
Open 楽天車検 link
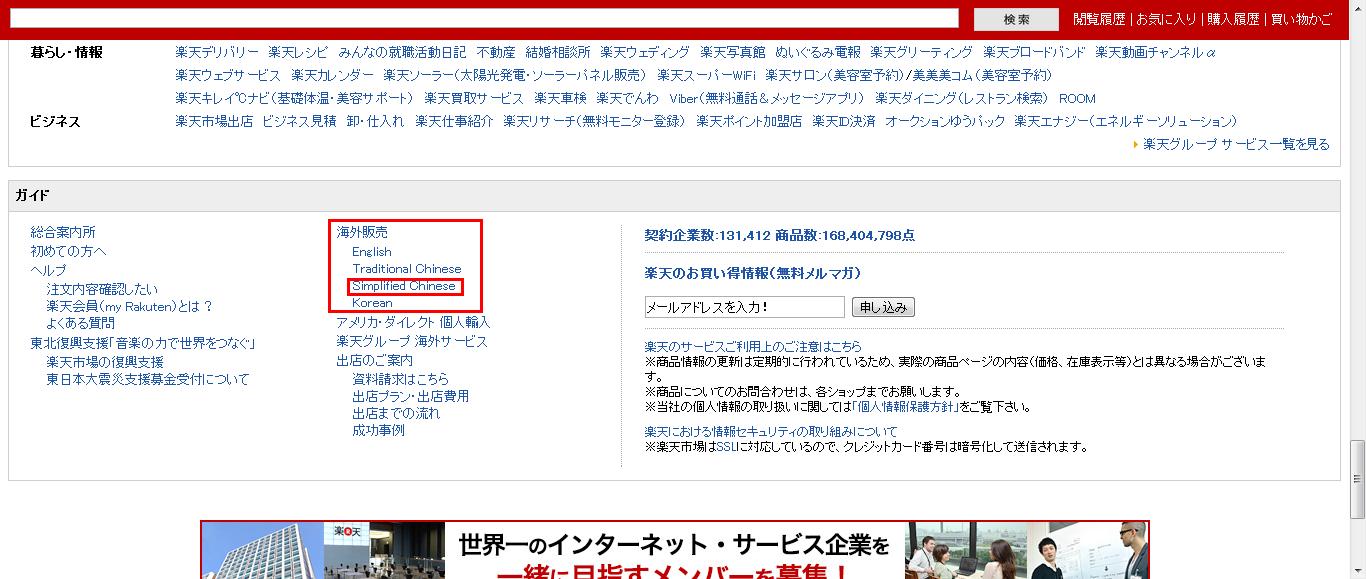click(560, 98)
